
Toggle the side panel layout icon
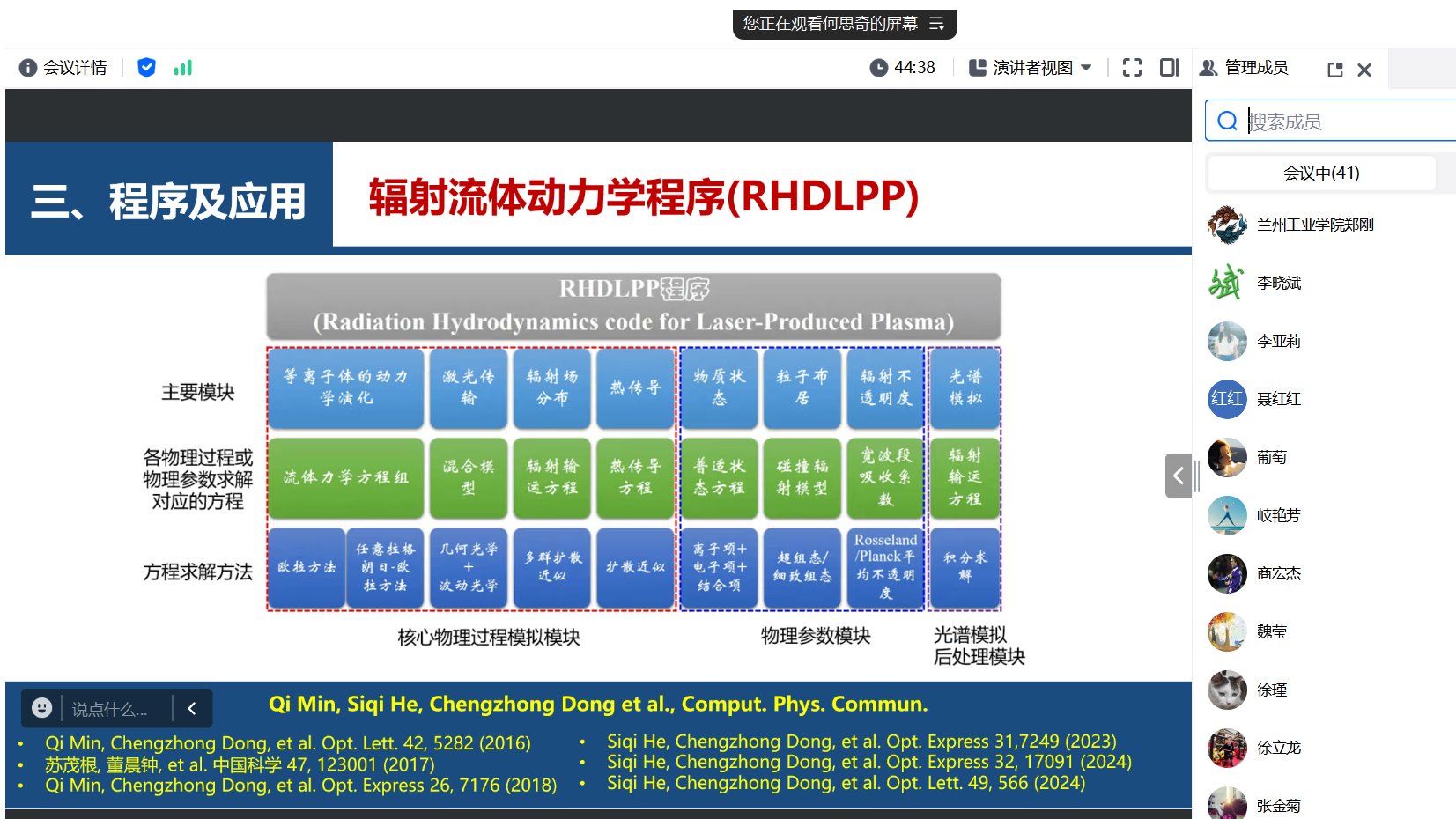click(1169, 68)
